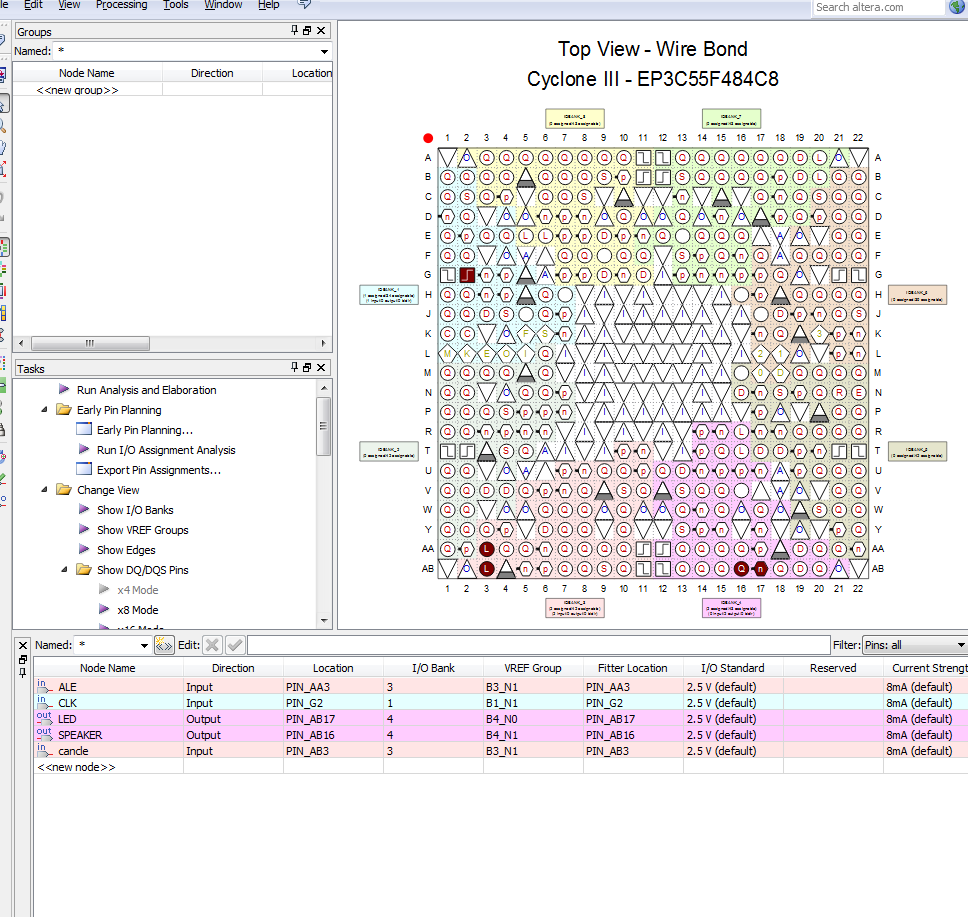Float the bottom All Pins panel
This screenshot has width=968, height=917.
pyautogui.click(x=23, y=659)
